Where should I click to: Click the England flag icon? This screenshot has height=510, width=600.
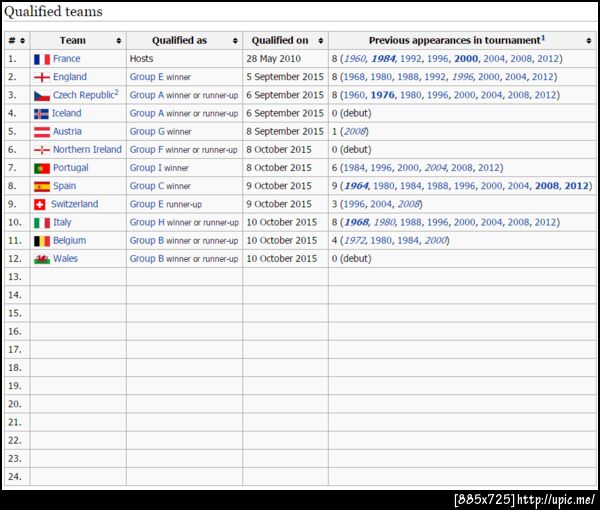click(x=42, y=77)
